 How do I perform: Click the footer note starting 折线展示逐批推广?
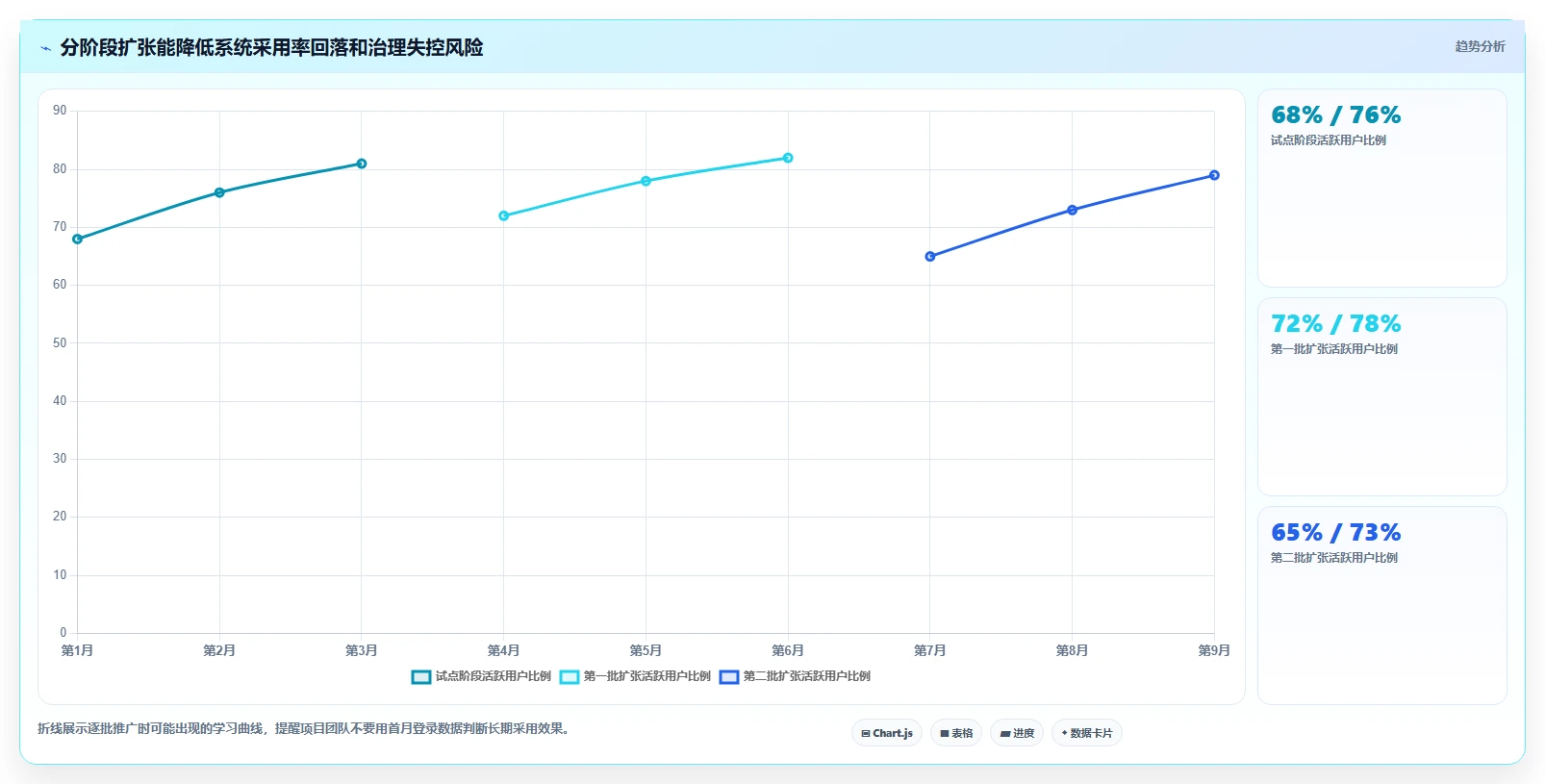tap(306, 728)
